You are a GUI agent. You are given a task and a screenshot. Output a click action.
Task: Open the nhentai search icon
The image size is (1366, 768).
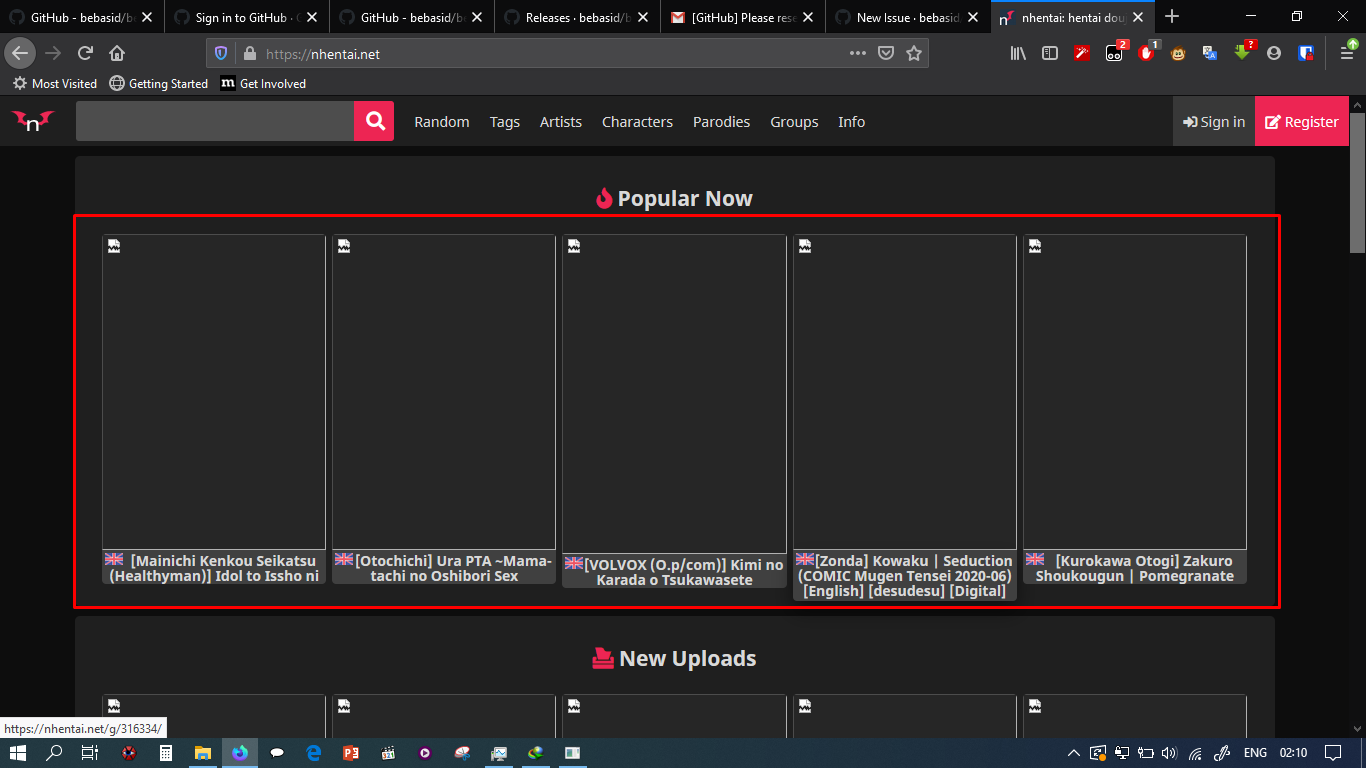(374, 120)
